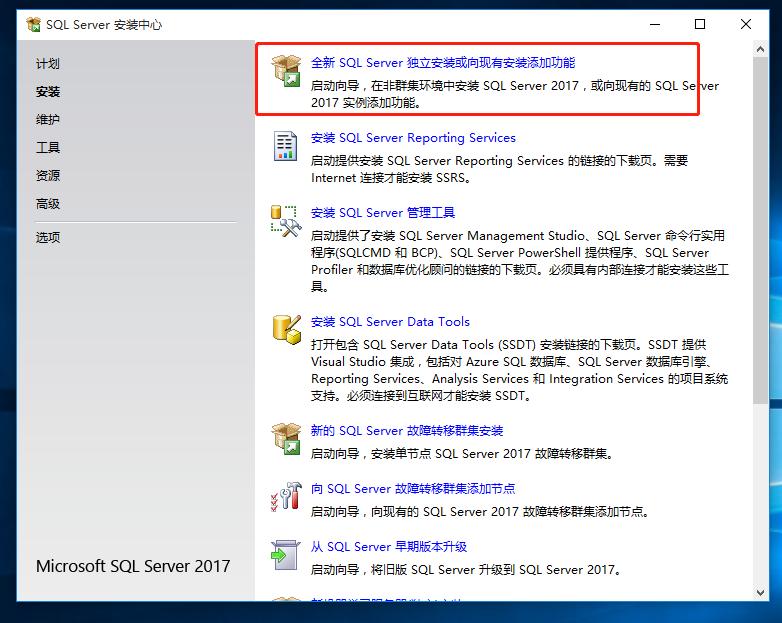This screenshot has height=623, width=782.
Task: Click the failover cluster installation box icon
Action: [x=286, y=439]
